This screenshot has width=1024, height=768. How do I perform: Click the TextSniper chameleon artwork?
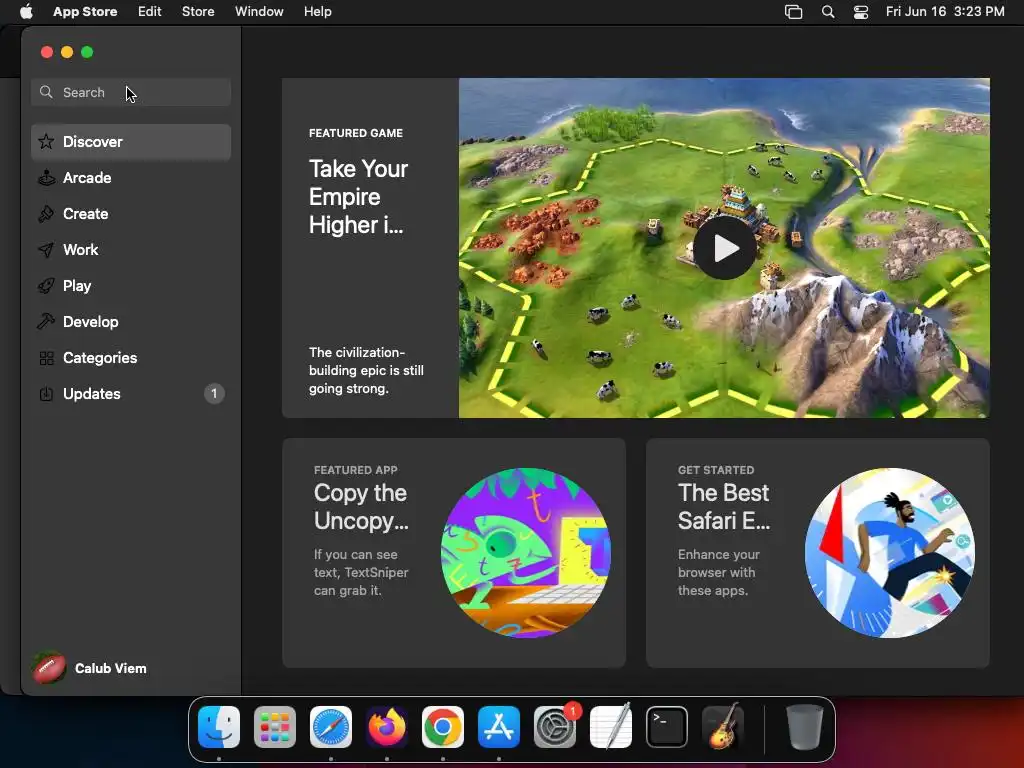[x=526, y=552]
